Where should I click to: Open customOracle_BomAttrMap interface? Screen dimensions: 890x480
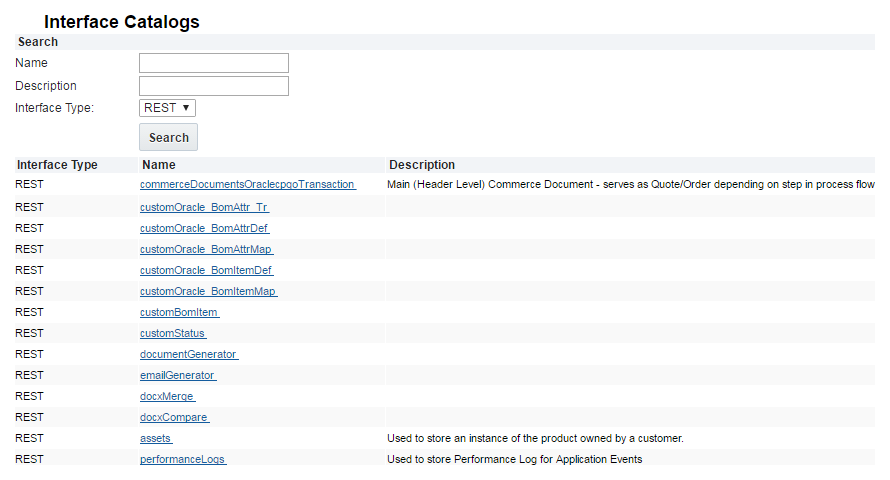click(x=206, y=249)
